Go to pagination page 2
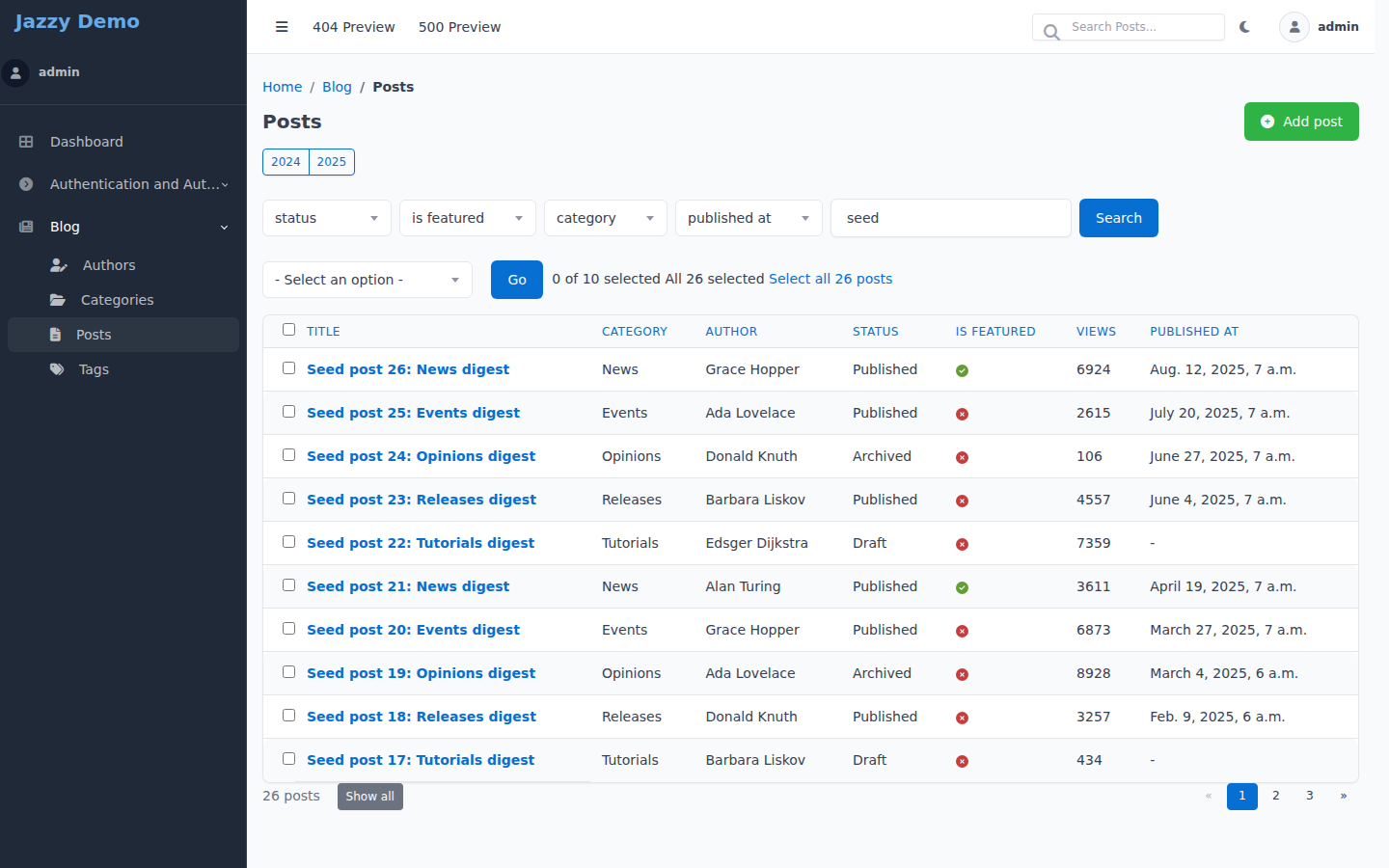 pyautogui.click(x=1275, y=797)
